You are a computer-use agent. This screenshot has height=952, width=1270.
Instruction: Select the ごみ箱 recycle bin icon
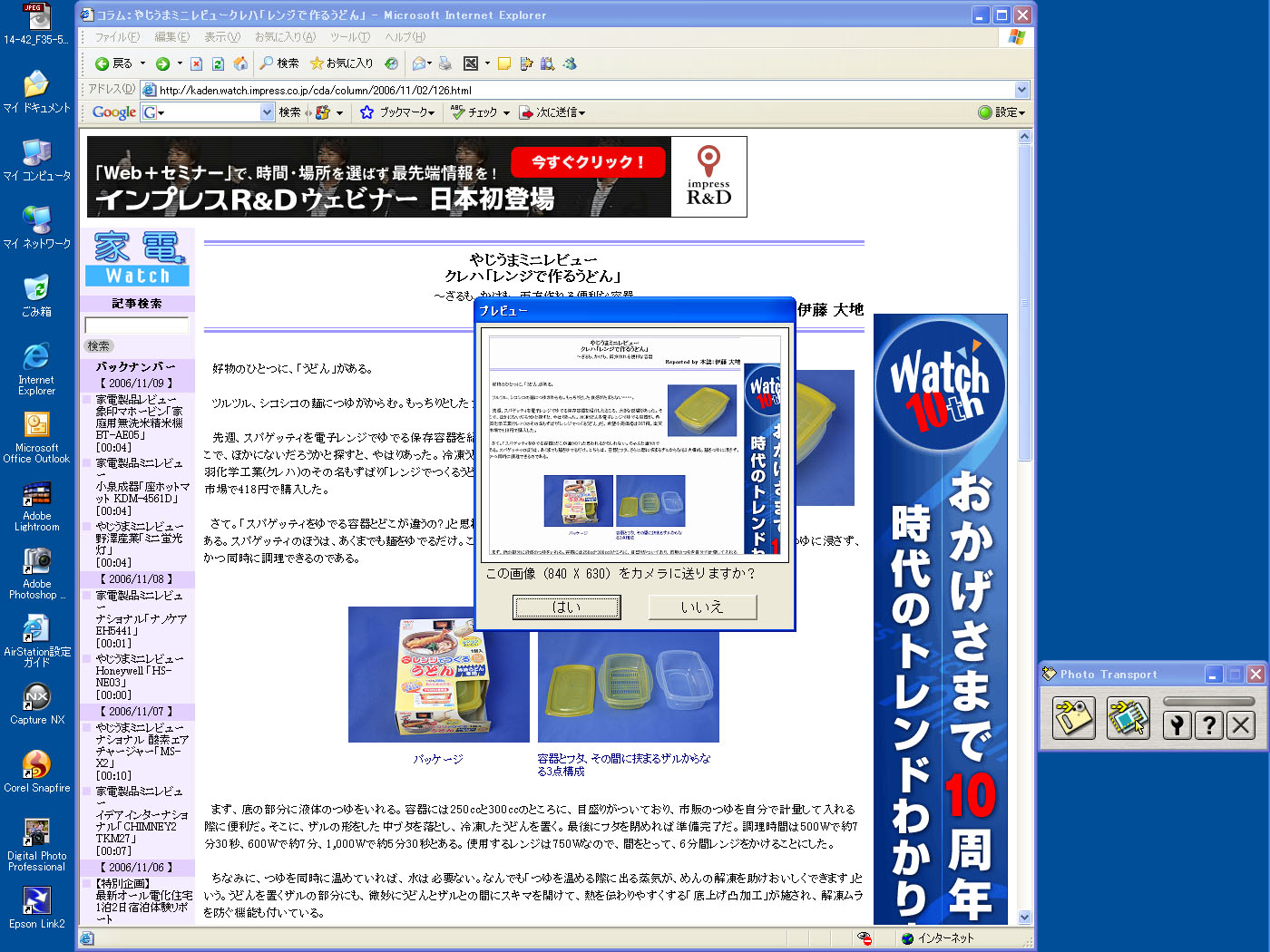(x=37, y=296)
